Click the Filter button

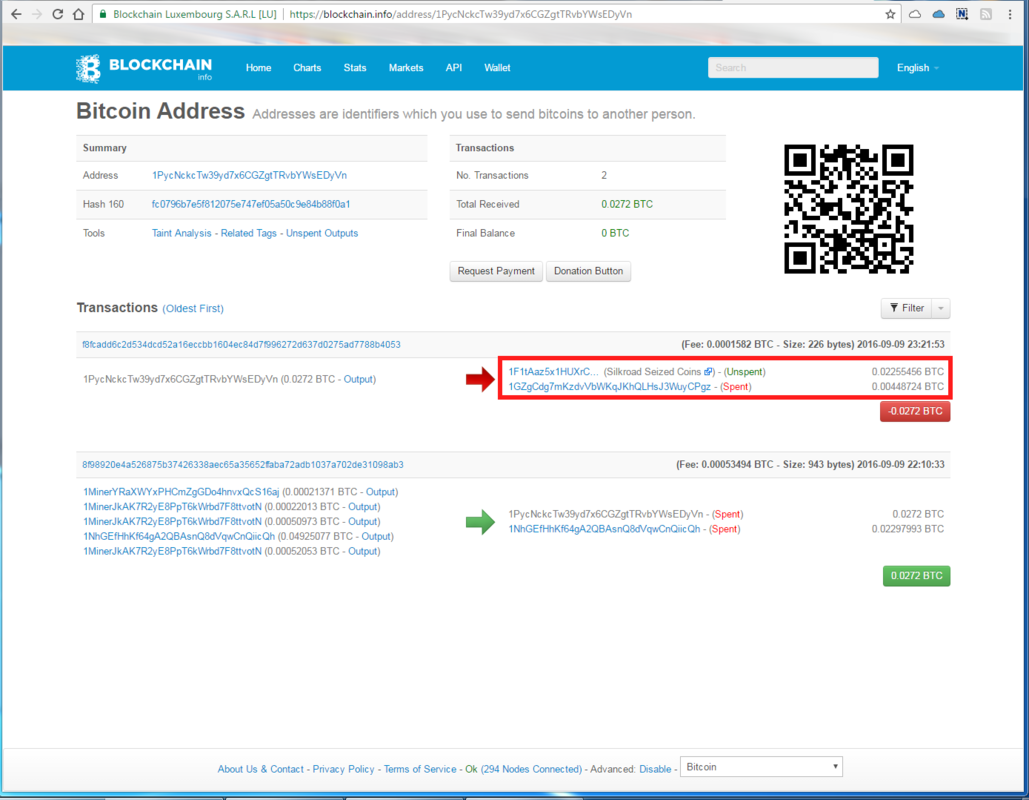tap(907, 308)
